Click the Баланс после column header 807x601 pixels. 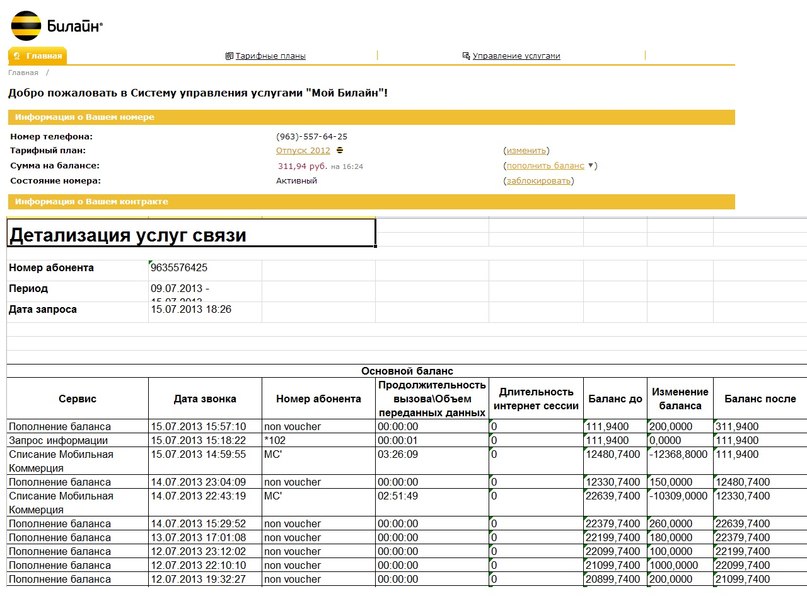tap(760, 398)
